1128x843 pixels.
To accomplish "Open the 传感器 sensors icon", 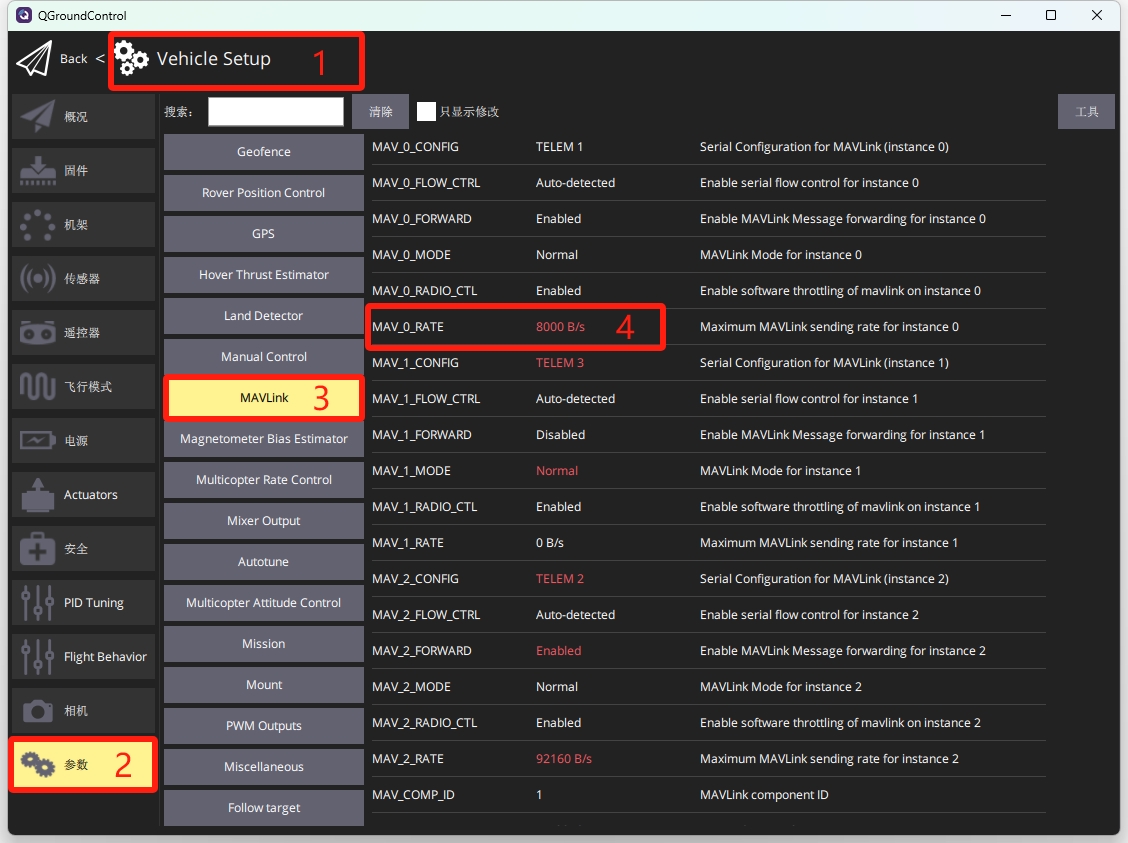I will pyautogui.click(x=37, y=278).
